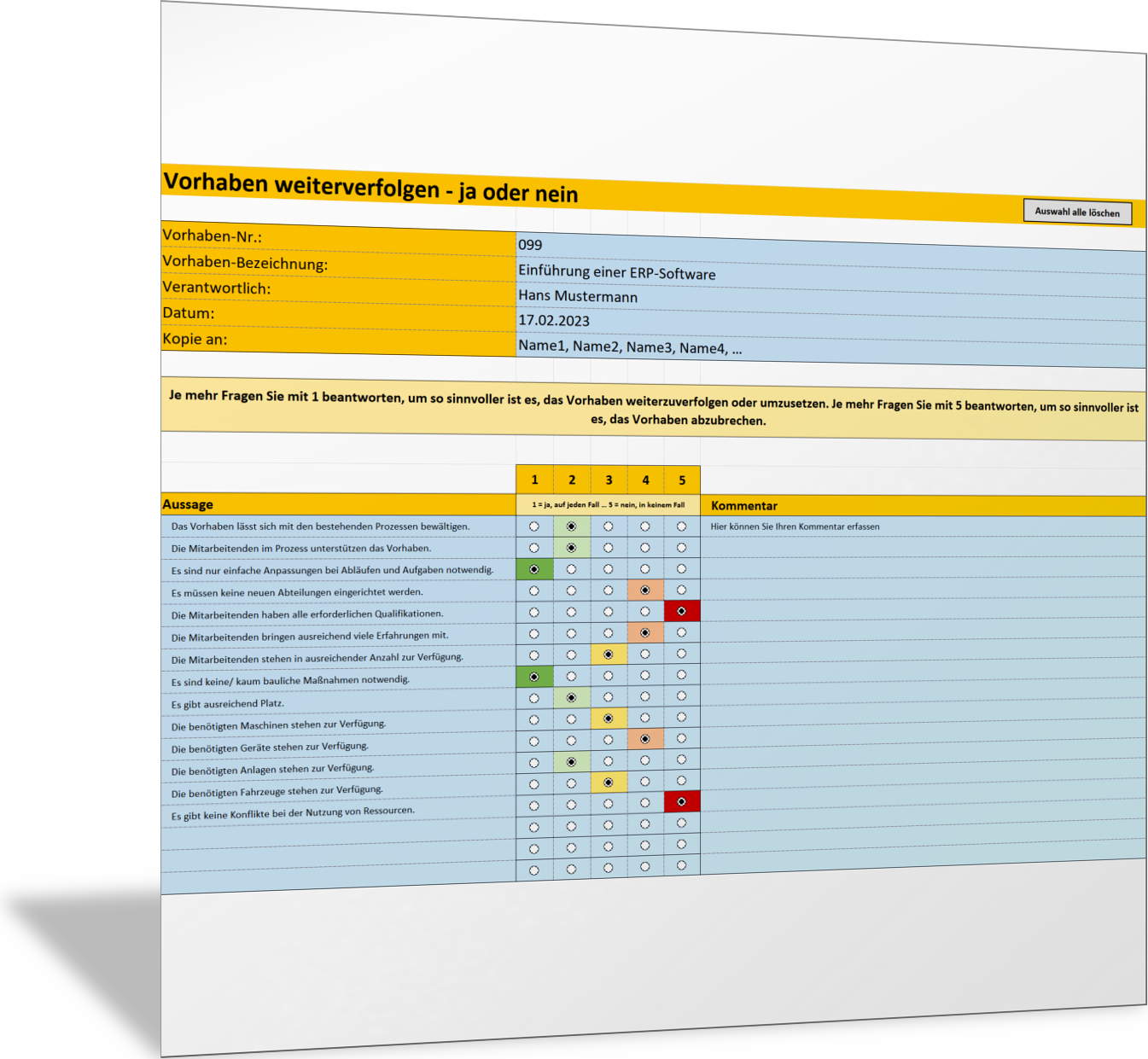Click the 'Aussage' column header
The height and width of the screenshot is (1059, 1148).
[x=188, y=504]
